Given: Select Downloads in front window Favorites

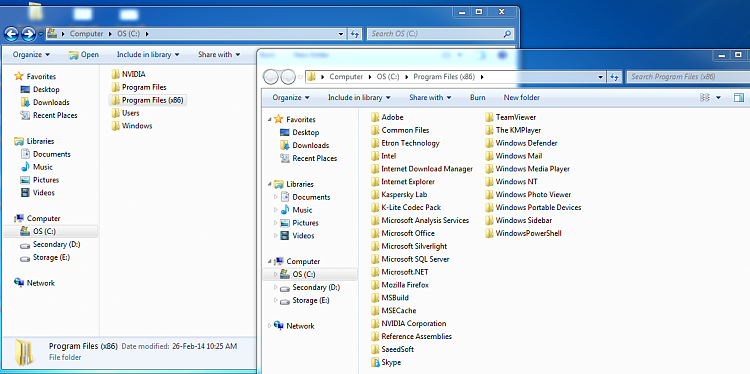Looking at the screenshot, I should pos(310,145).
